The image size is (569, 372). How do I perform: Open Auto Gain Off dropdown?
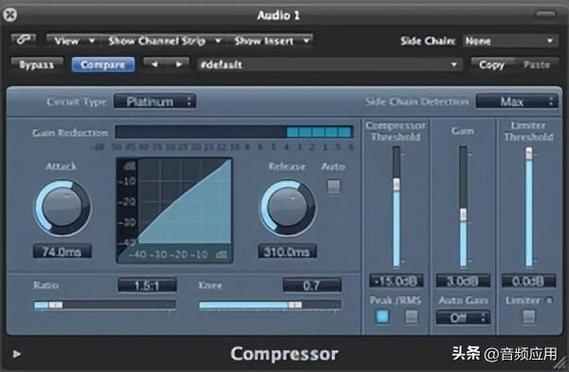pyautogui.click(x=463, y=318)
